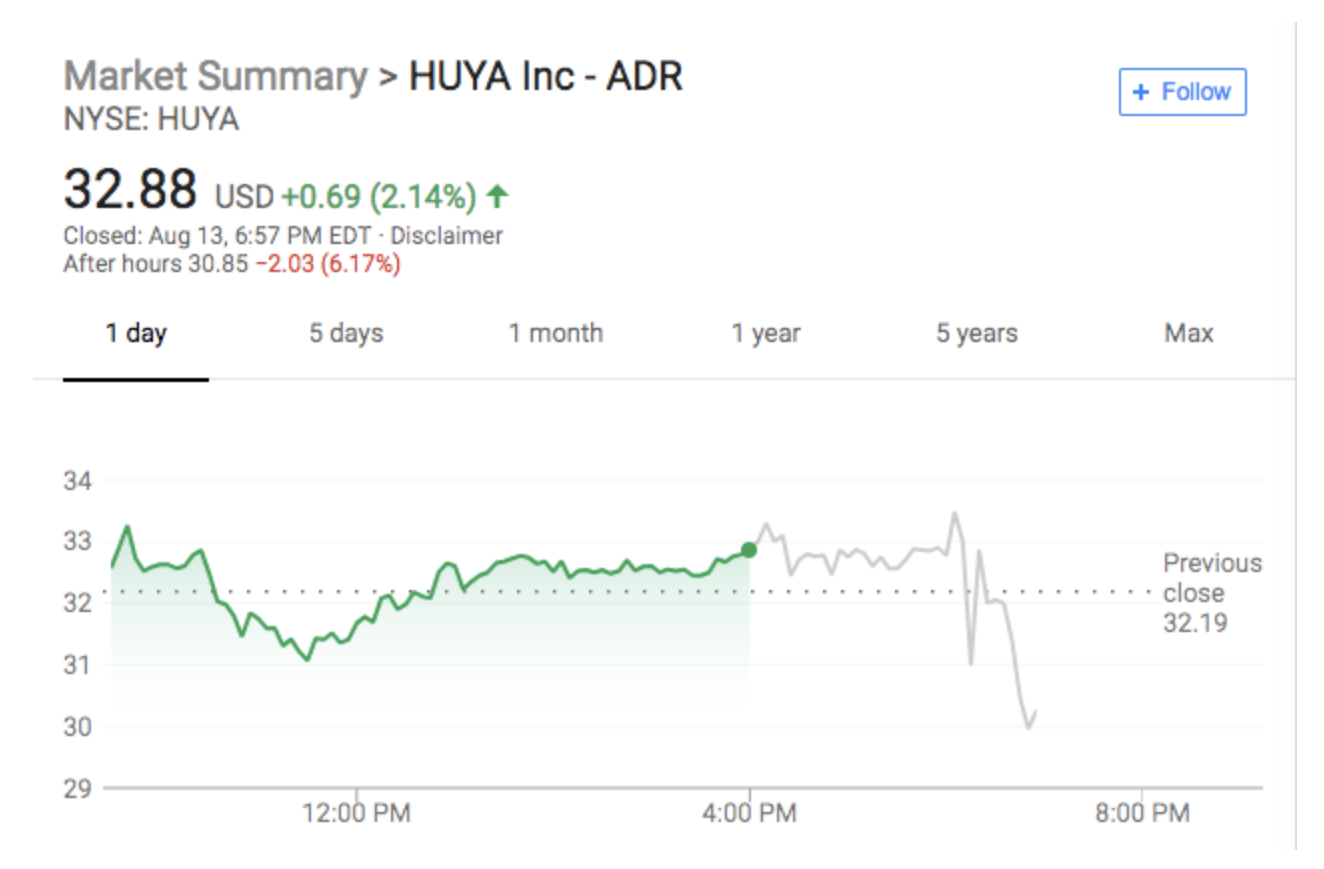View the Max time range

click(1188, 333)
